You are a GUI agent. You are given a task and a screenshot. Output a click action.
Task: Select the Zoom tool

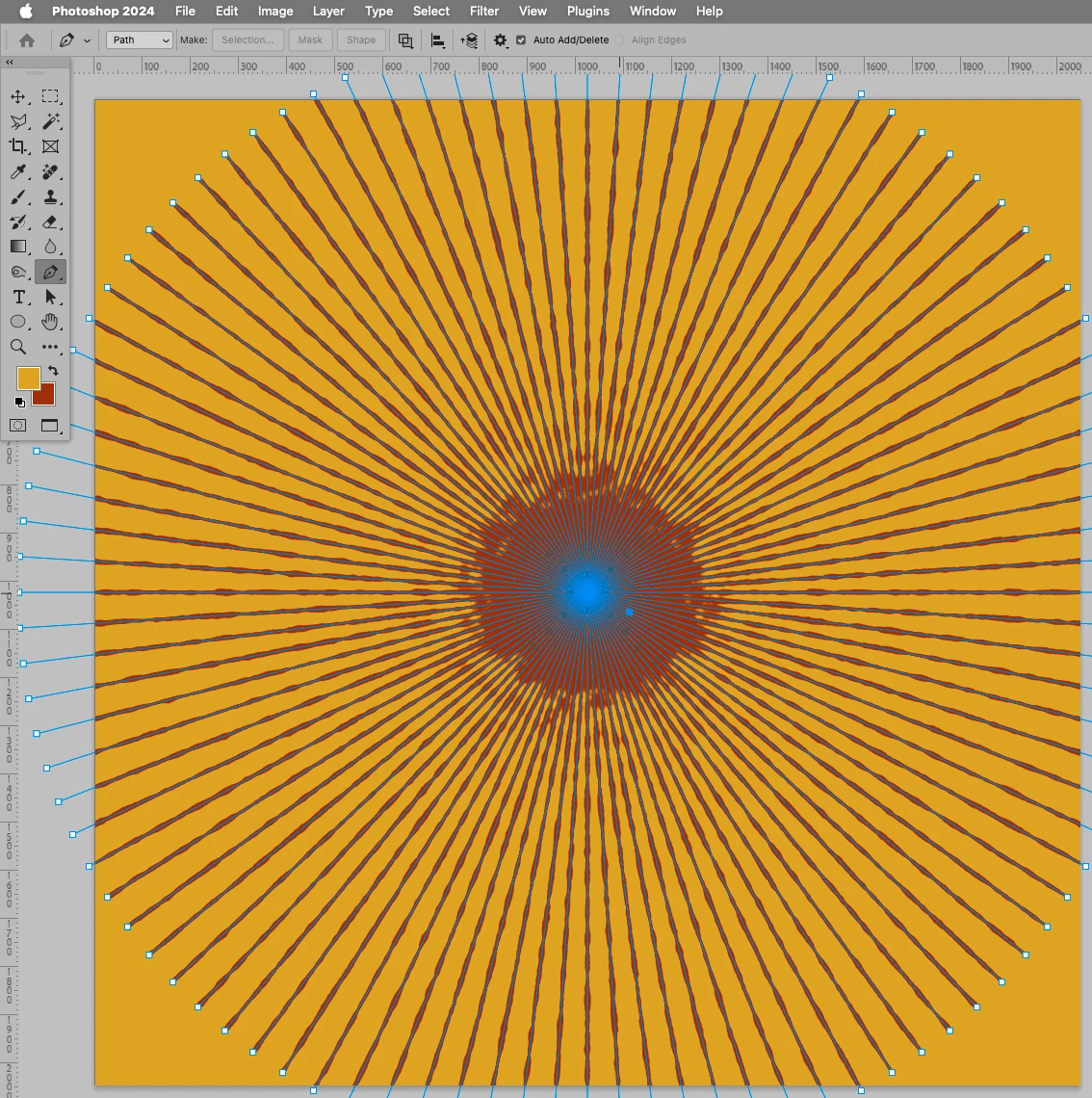coord(18,347)
